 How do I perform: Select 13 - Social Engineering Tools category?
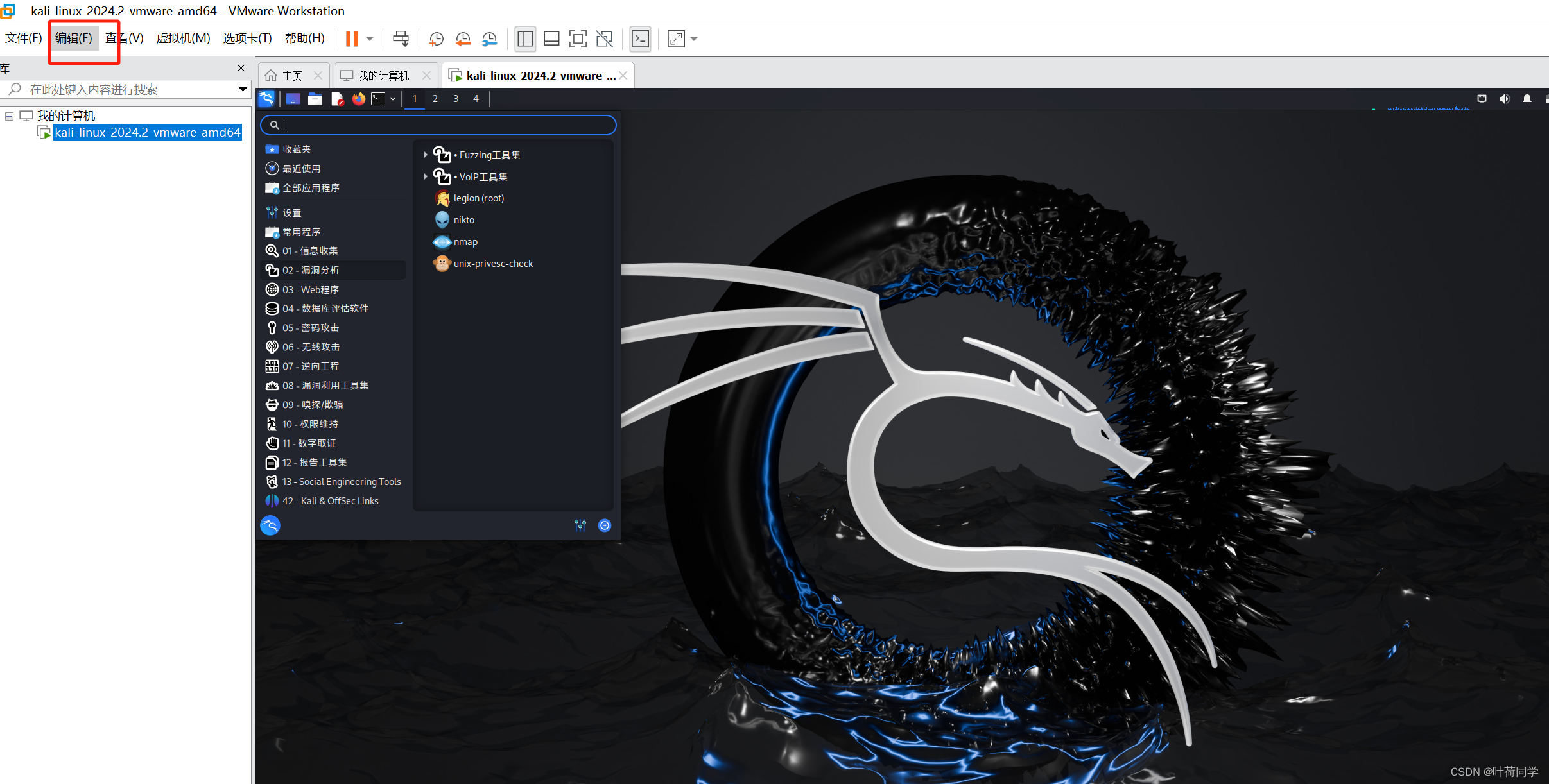[334, 482]
